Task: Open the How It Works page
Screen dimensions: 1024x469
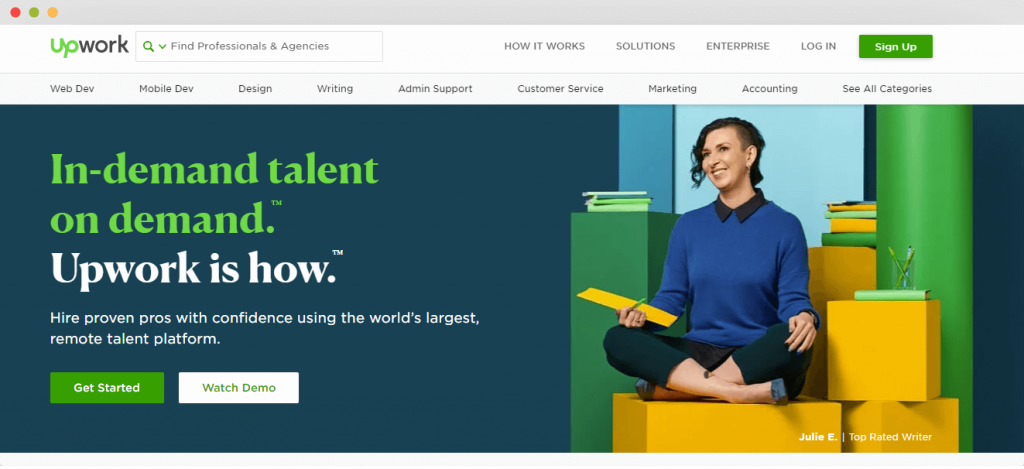Action: coord(545,46)
